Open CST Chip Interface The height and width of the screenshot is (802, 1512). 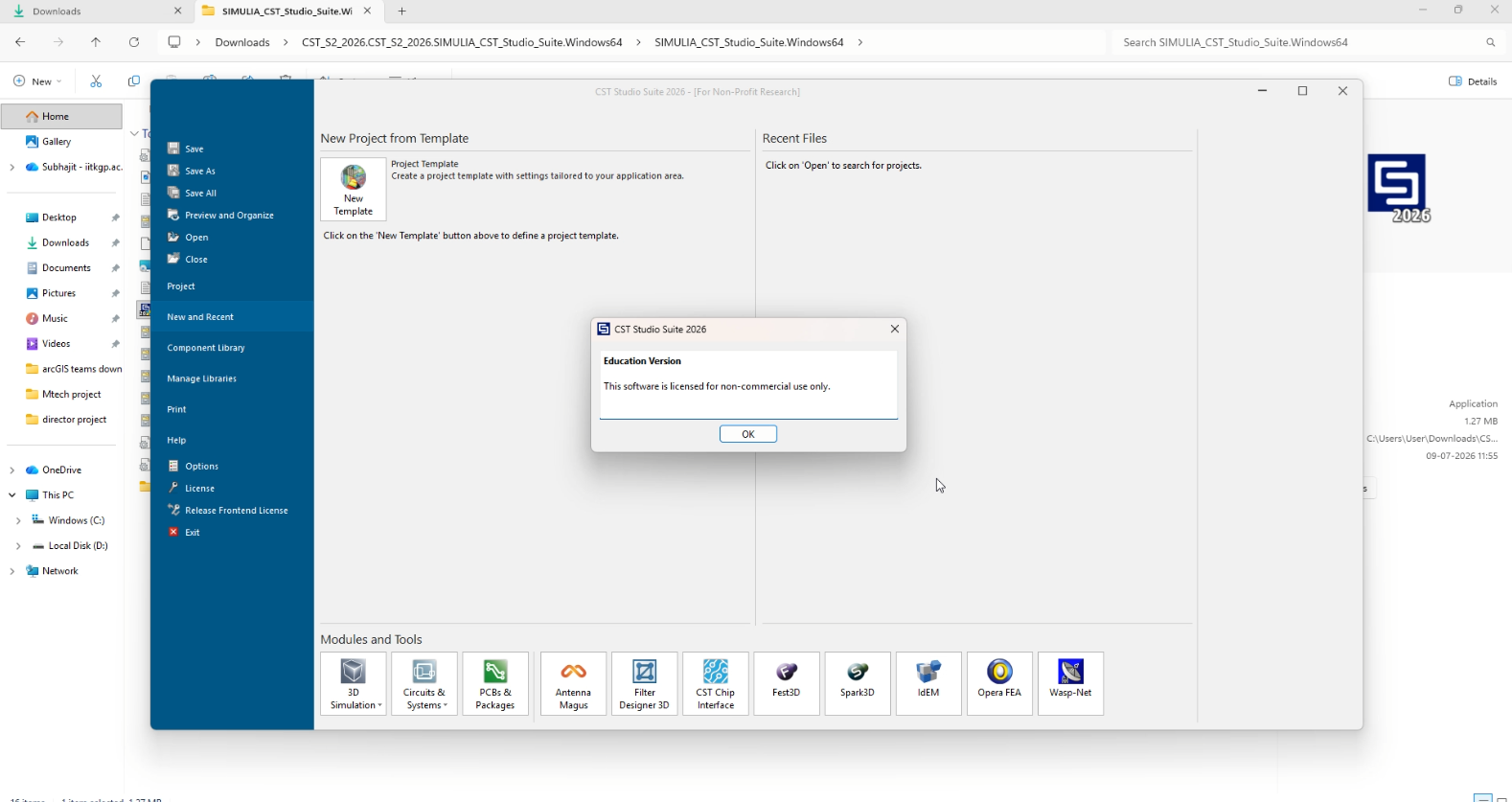pyautogui.click(x=716, y=683)
